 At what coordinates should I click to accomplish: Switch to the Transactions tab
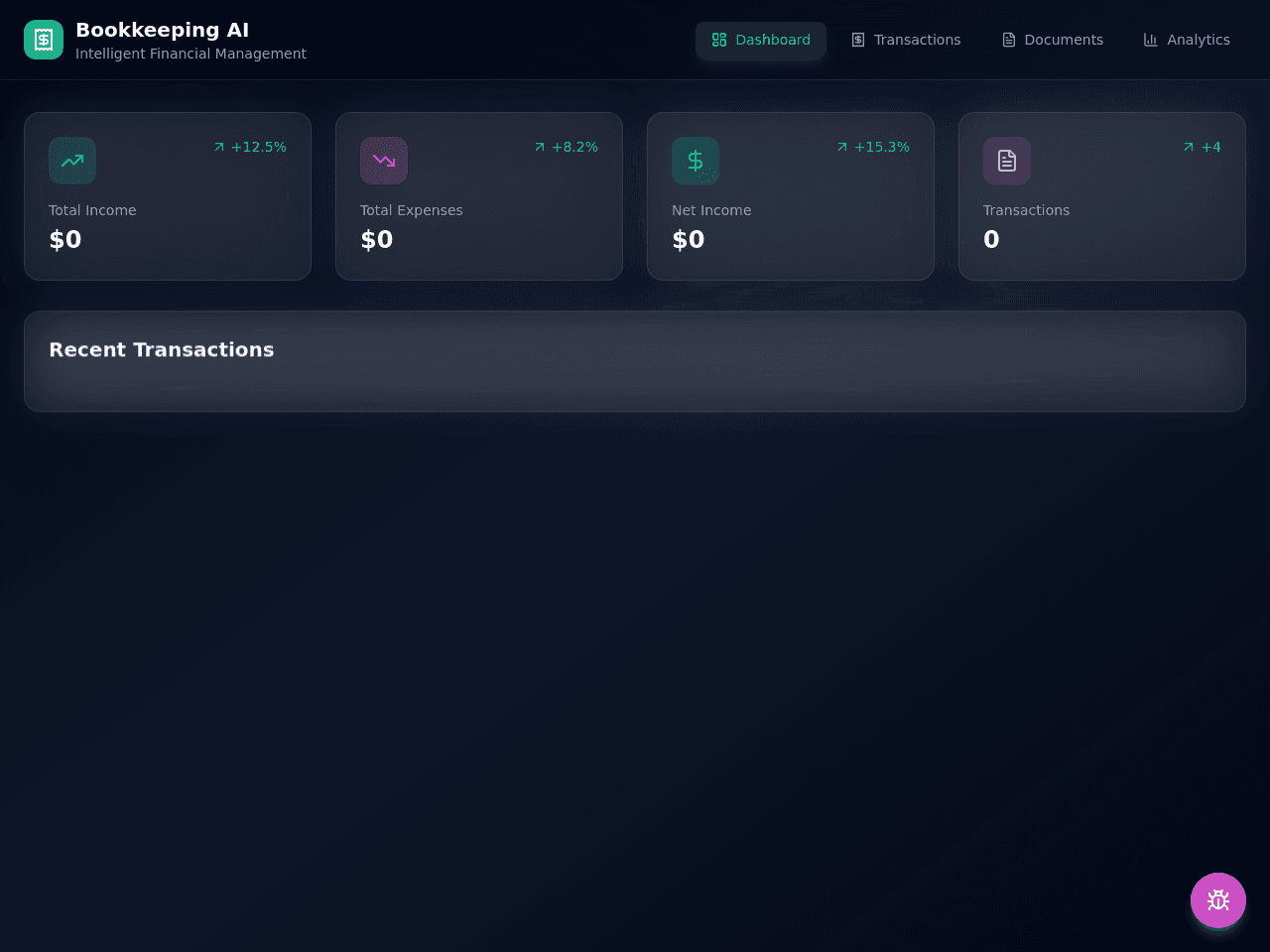906,40
